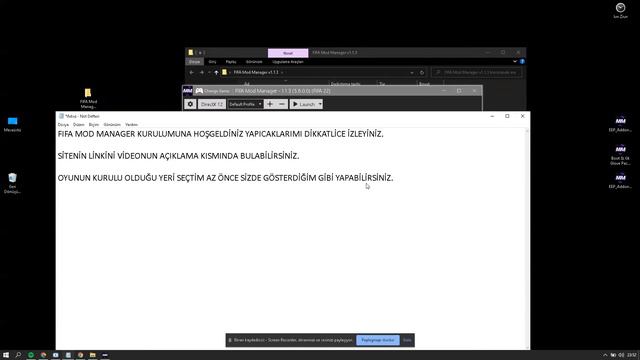Refresh the File Explorer folder view

(422, 73)
